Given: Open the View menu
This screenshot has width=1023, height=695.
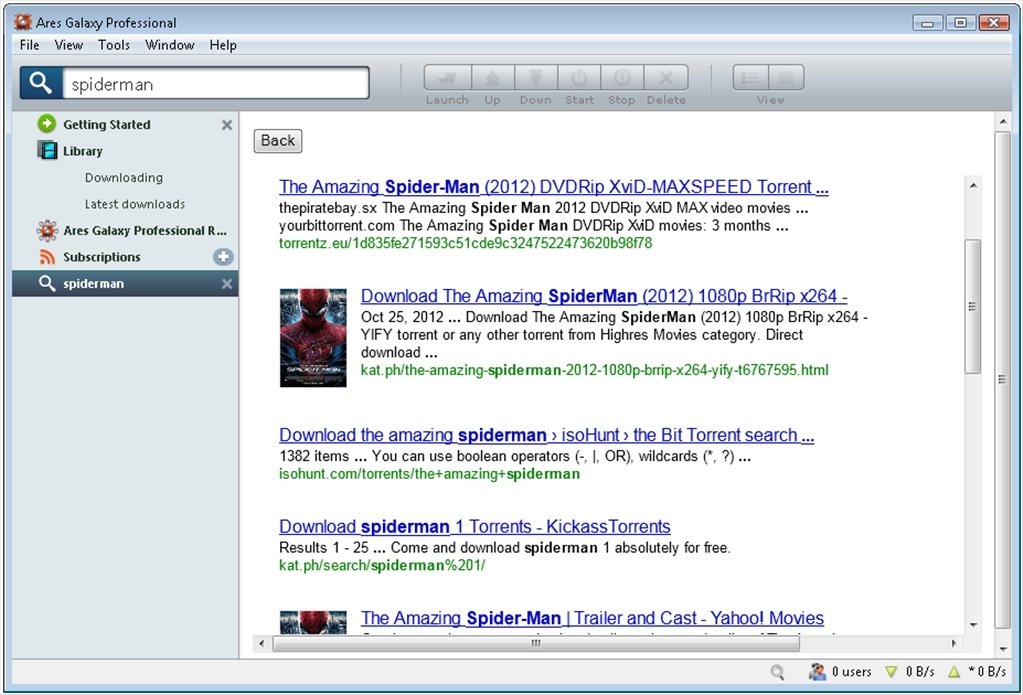Looking at the screenshot, I should click(x=69, y=45).
